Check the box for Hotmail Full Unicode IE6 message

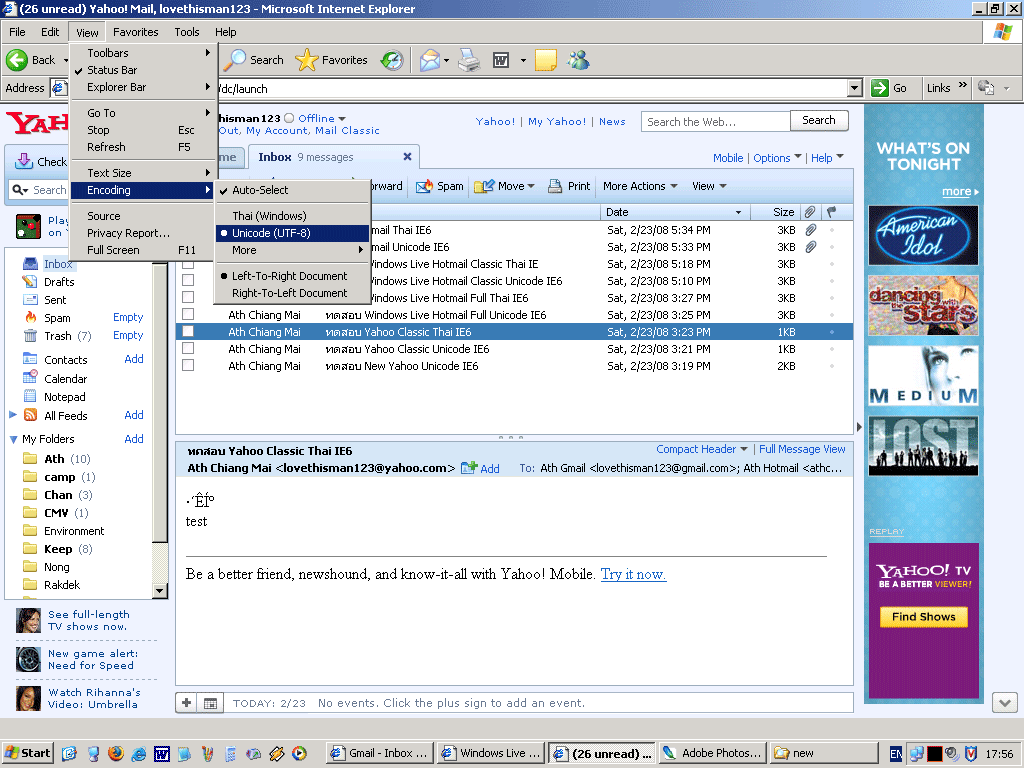click(188, 315)
